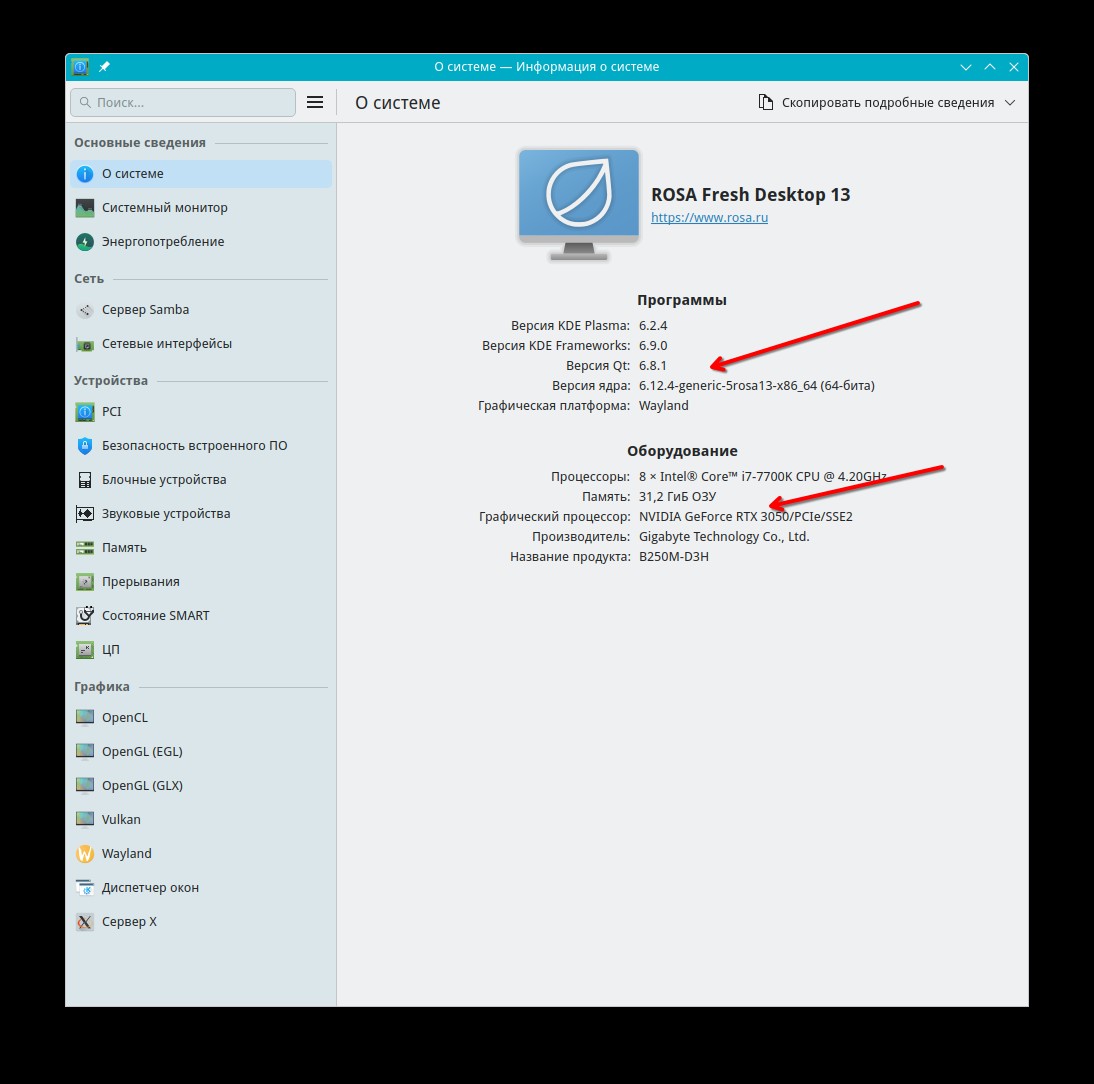Open the OpenGL (GLX) icon
The image size is (1094, 1084).
(x=84, y=786)
